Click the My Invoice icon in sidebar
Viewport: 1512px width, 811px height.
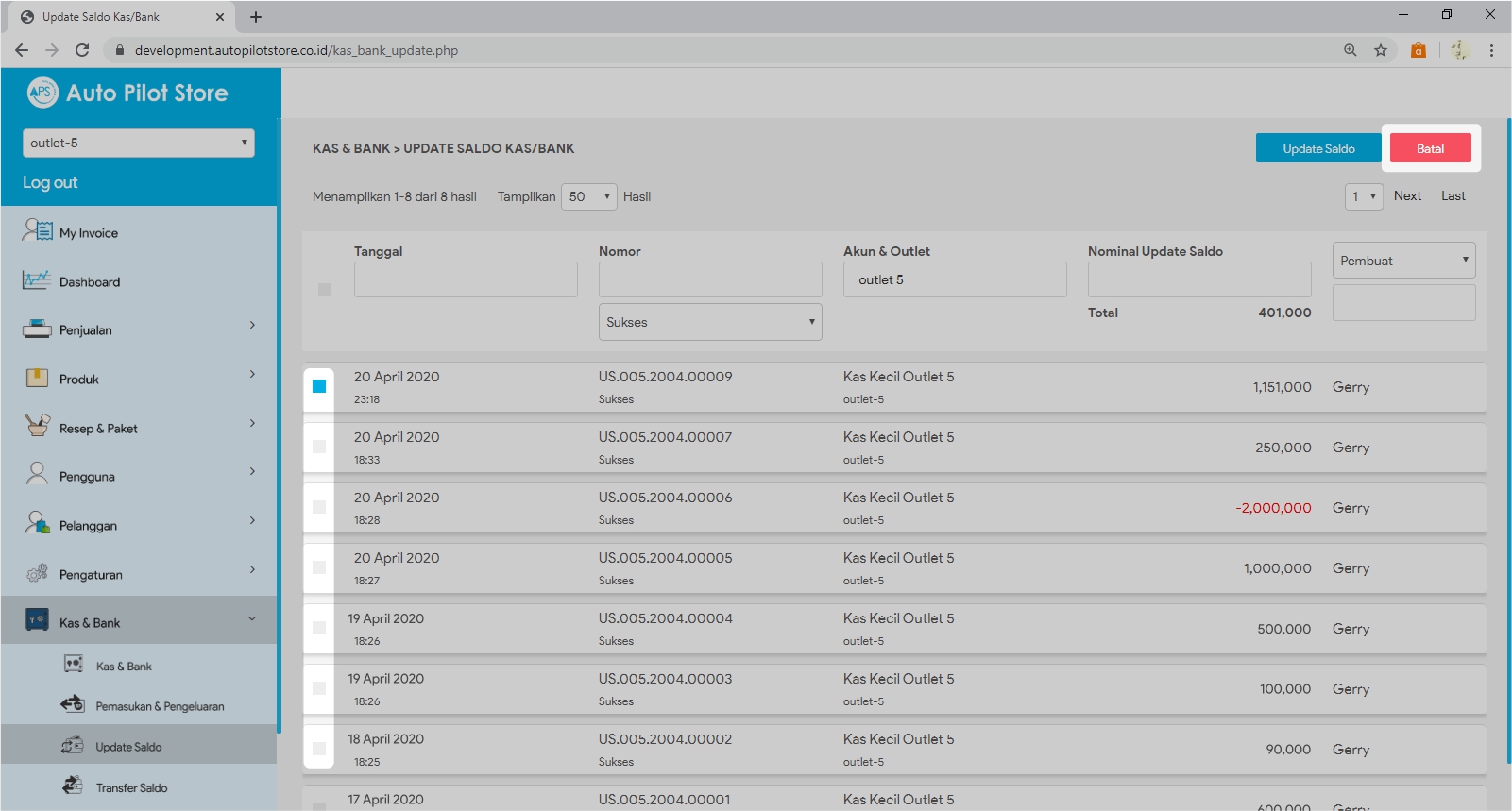pos(38,230)
